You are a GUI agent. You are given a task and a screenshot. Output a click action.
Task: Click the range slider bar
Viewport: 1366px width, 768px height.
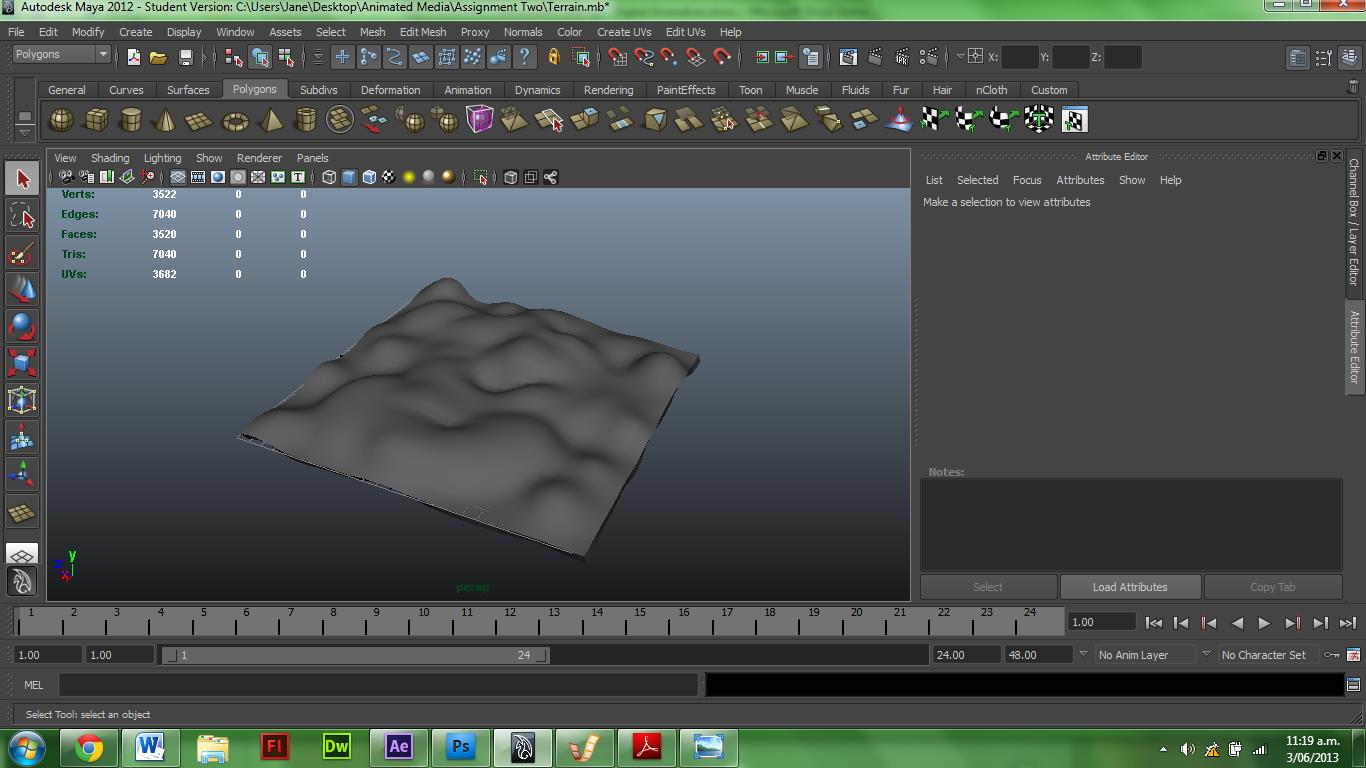click(x=356, y=655)
